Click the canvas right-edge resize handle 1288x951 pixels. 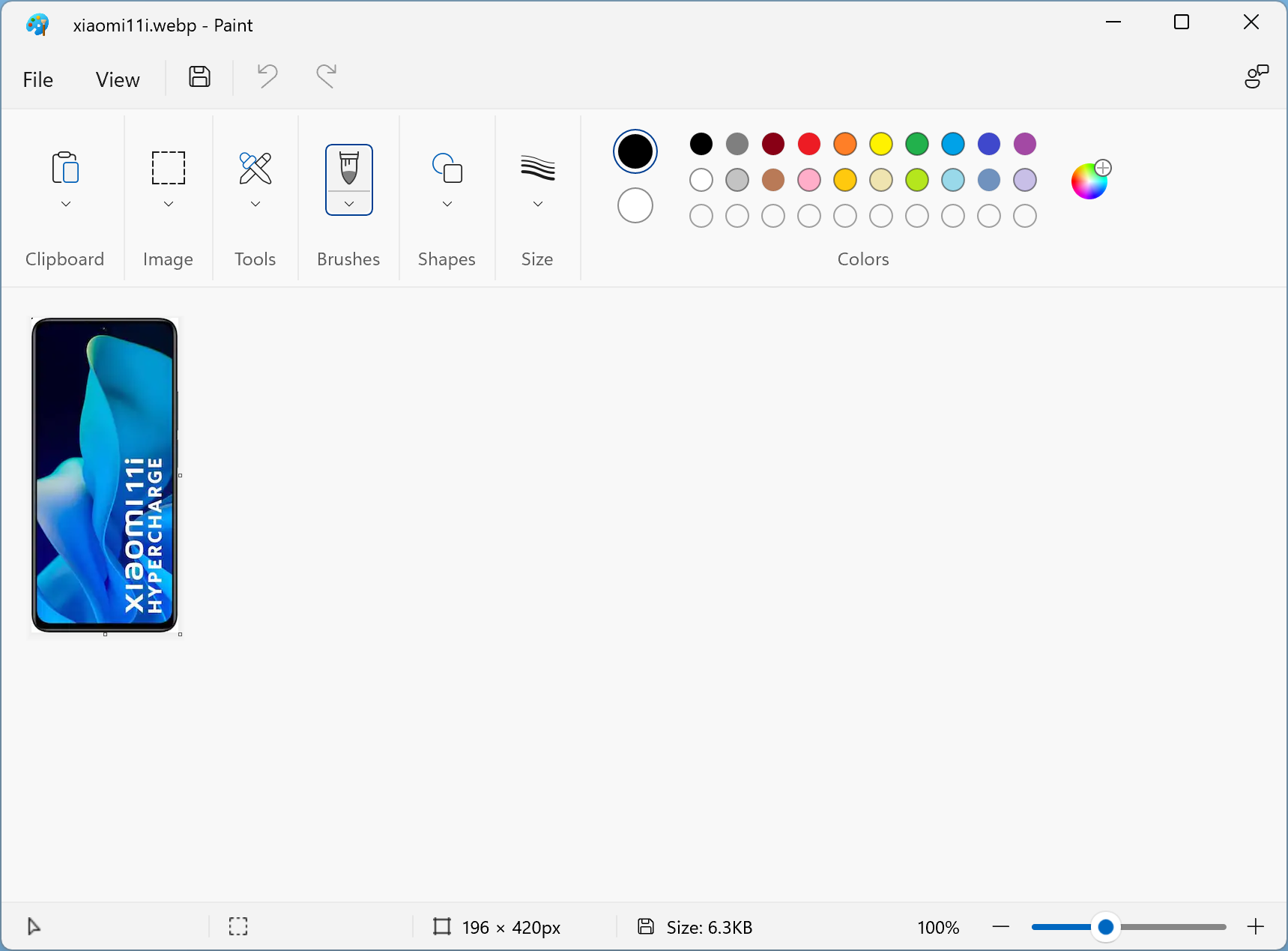180,475
